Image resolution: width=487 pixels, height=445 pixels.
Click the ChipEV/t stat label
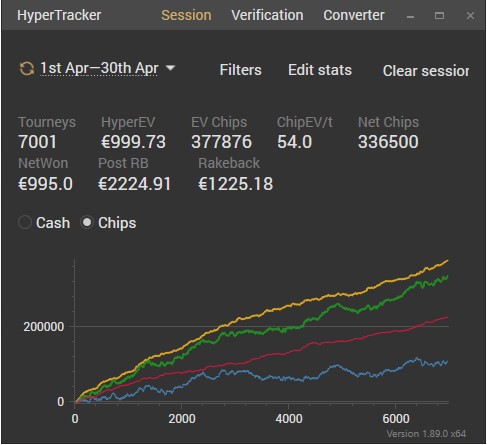pos(305,122)
